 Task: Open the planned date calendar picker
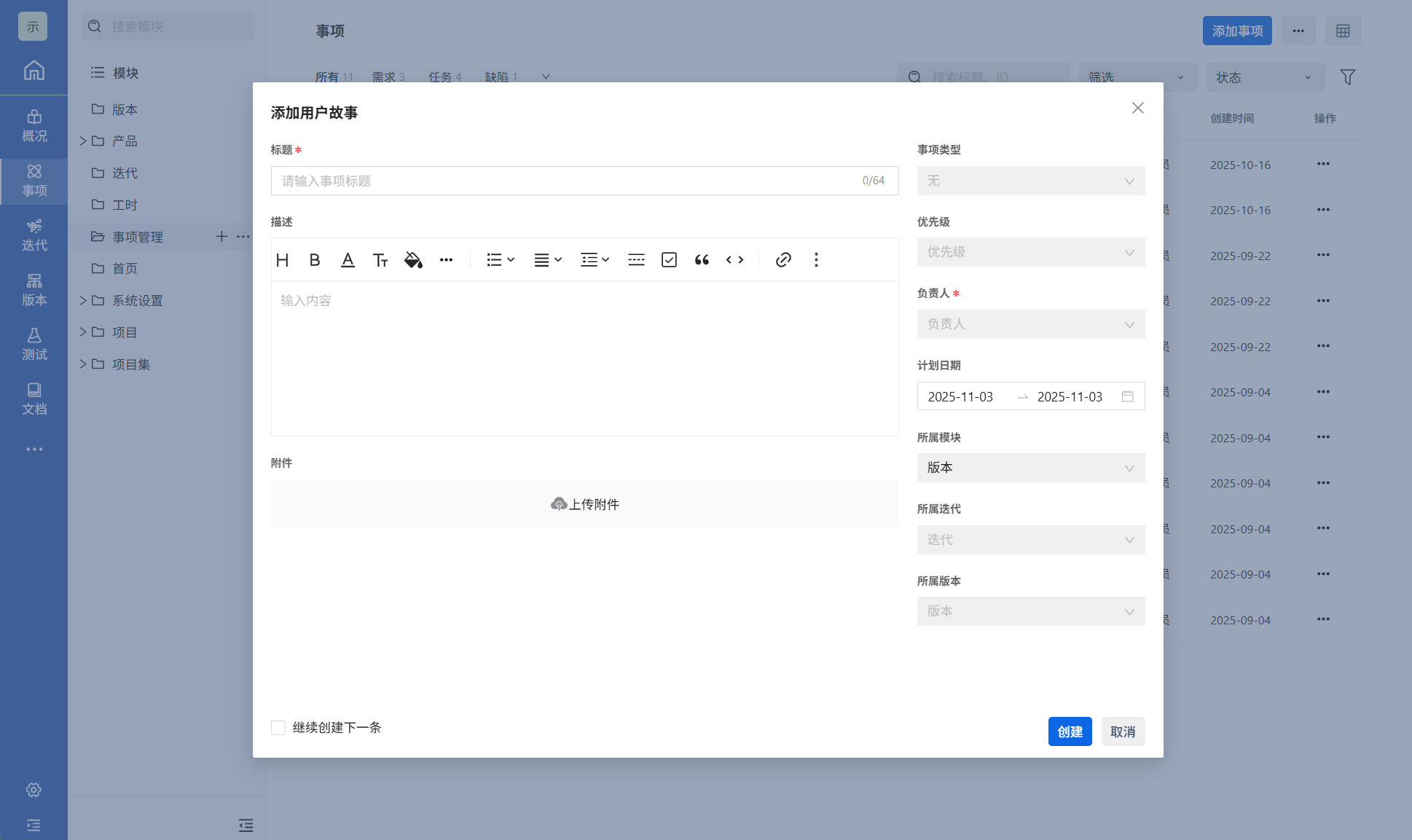tap(1127, 396)
